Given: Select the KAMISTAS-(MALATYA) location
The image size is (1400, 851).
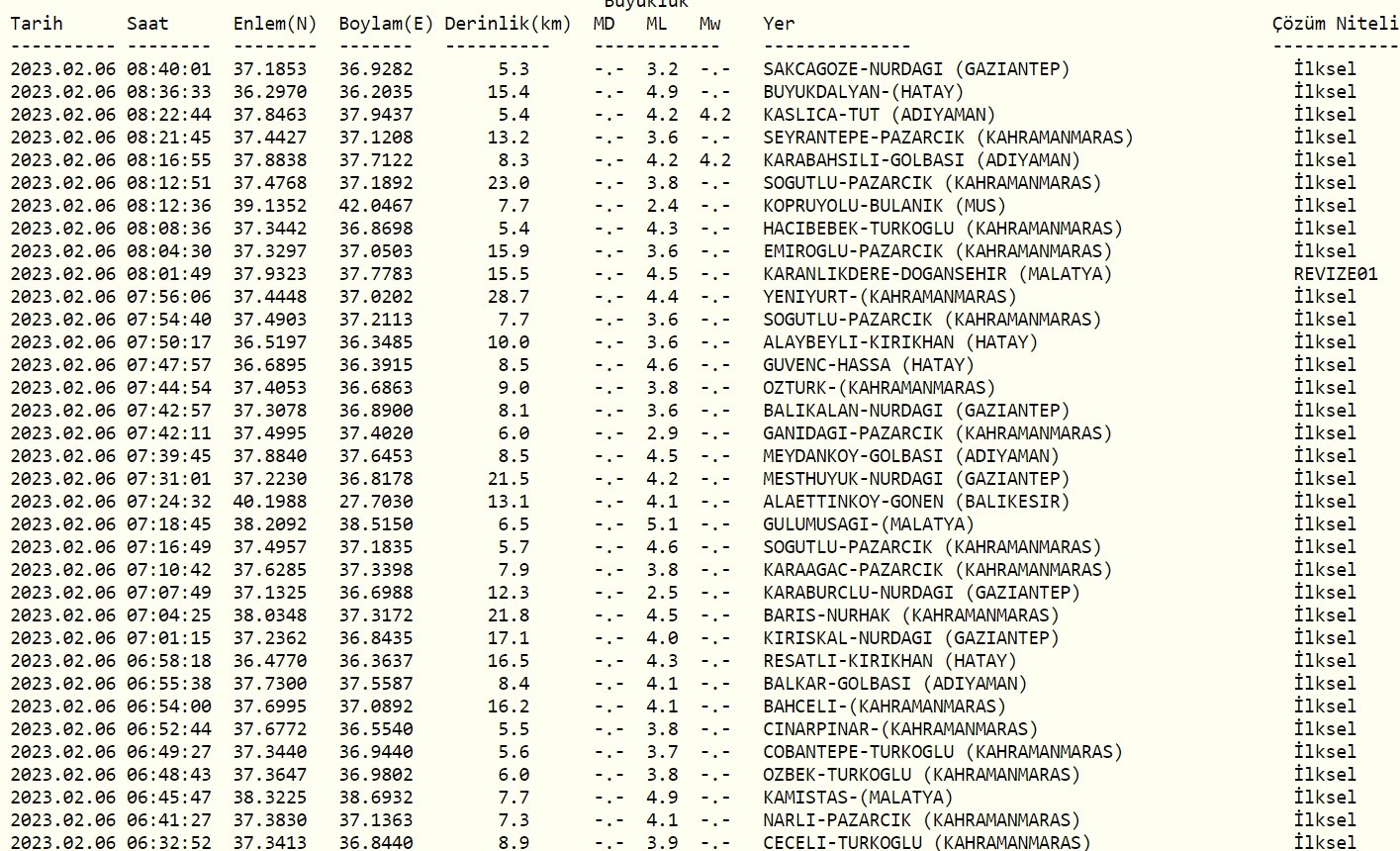Looking at the screenshot, I should (858, 798).
